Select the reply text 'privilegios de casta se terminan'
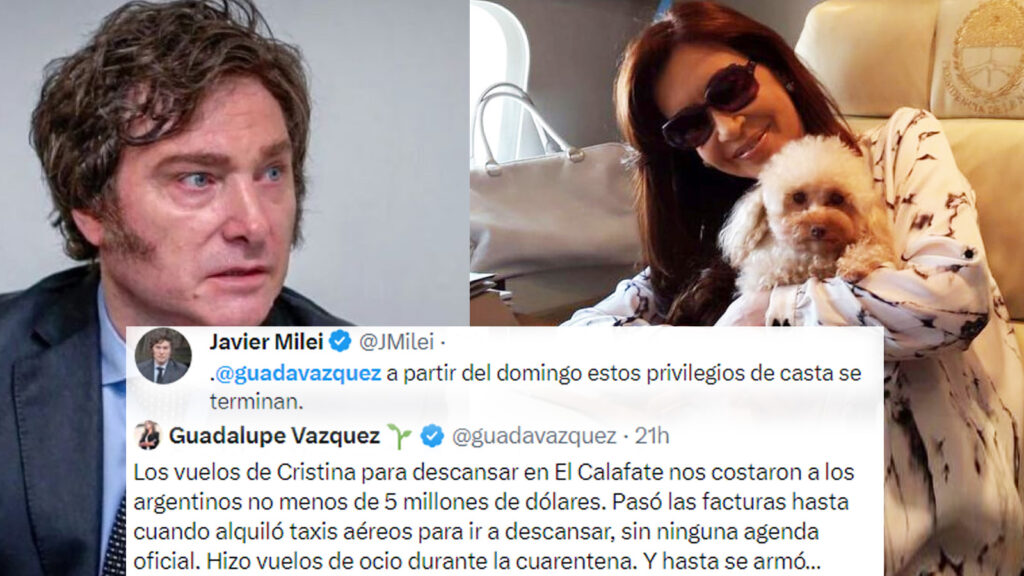This screenshot has width=1024, height=576. [x=536, y=387]
